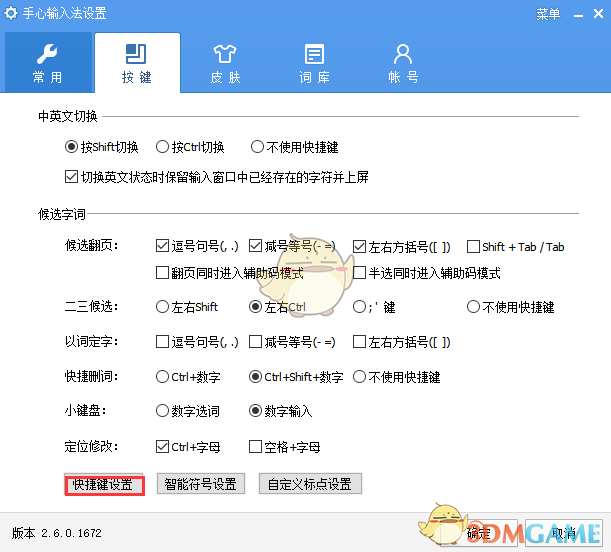Click the 取消 cancel button
Viewport: 611px width, 552px height.
[563, 533]
